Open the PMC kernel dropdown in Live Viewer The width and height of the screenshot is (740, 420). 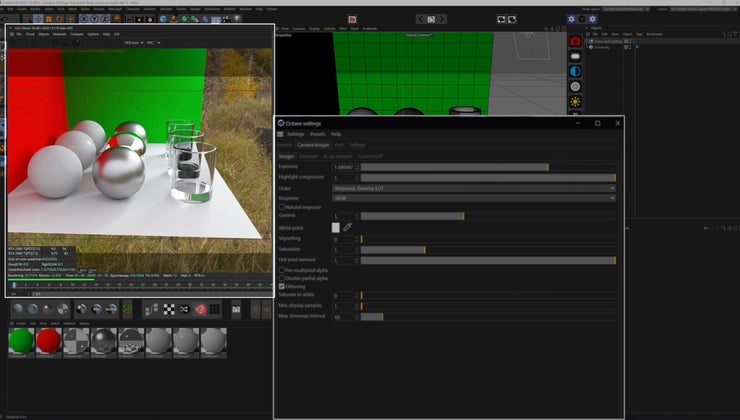pos(153,42)
